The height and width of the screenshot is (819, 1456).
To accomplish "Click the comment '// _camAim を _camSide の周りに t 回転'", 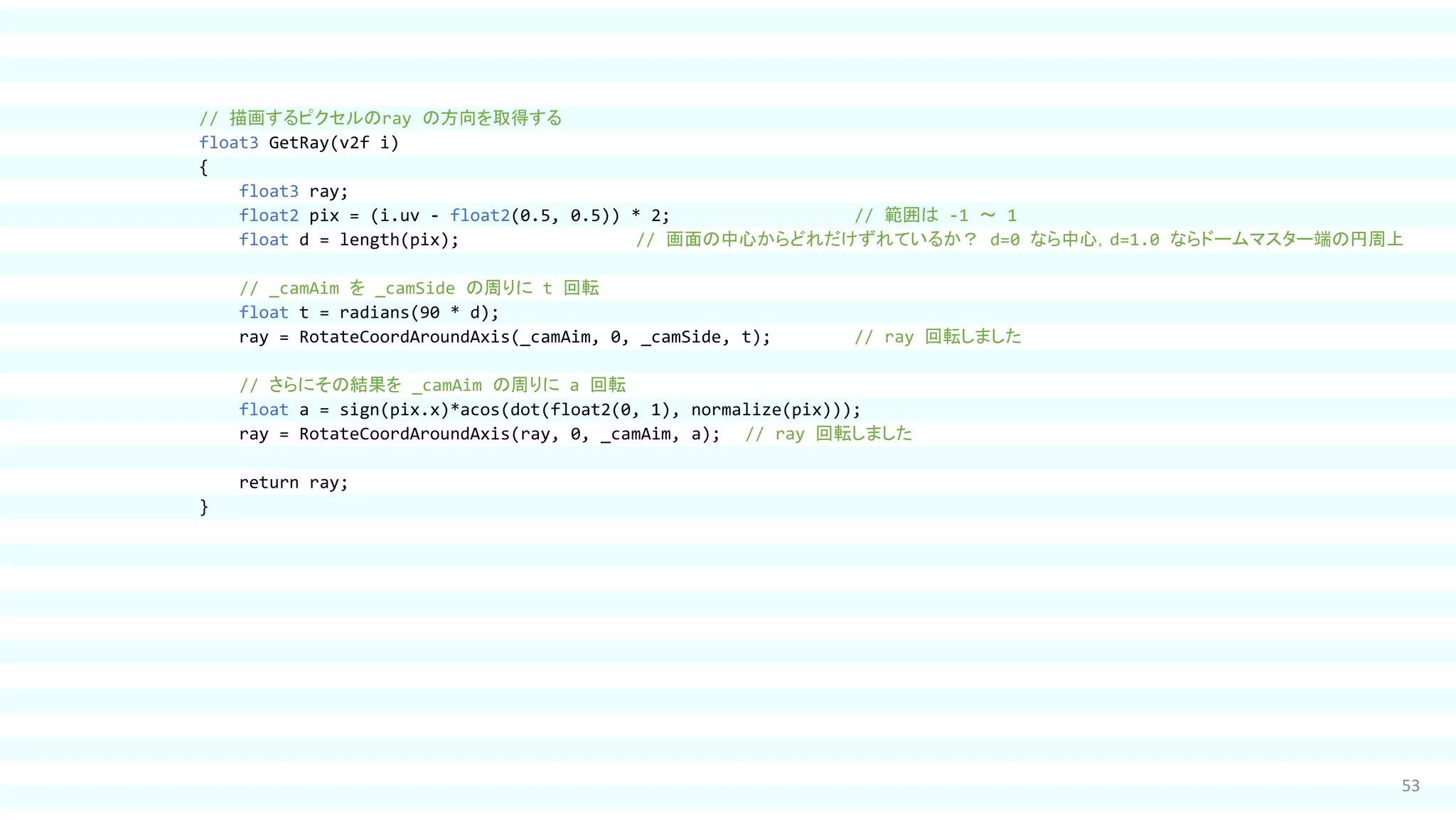I will point(419,288).
